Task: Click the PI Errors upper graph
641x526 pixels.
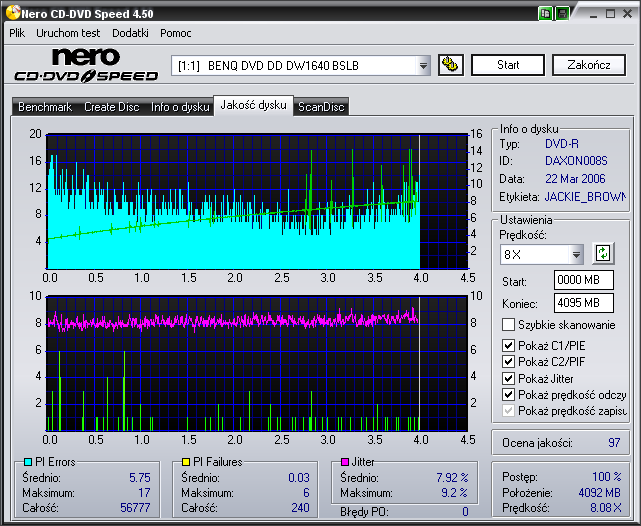Action: tap(257, 201)
